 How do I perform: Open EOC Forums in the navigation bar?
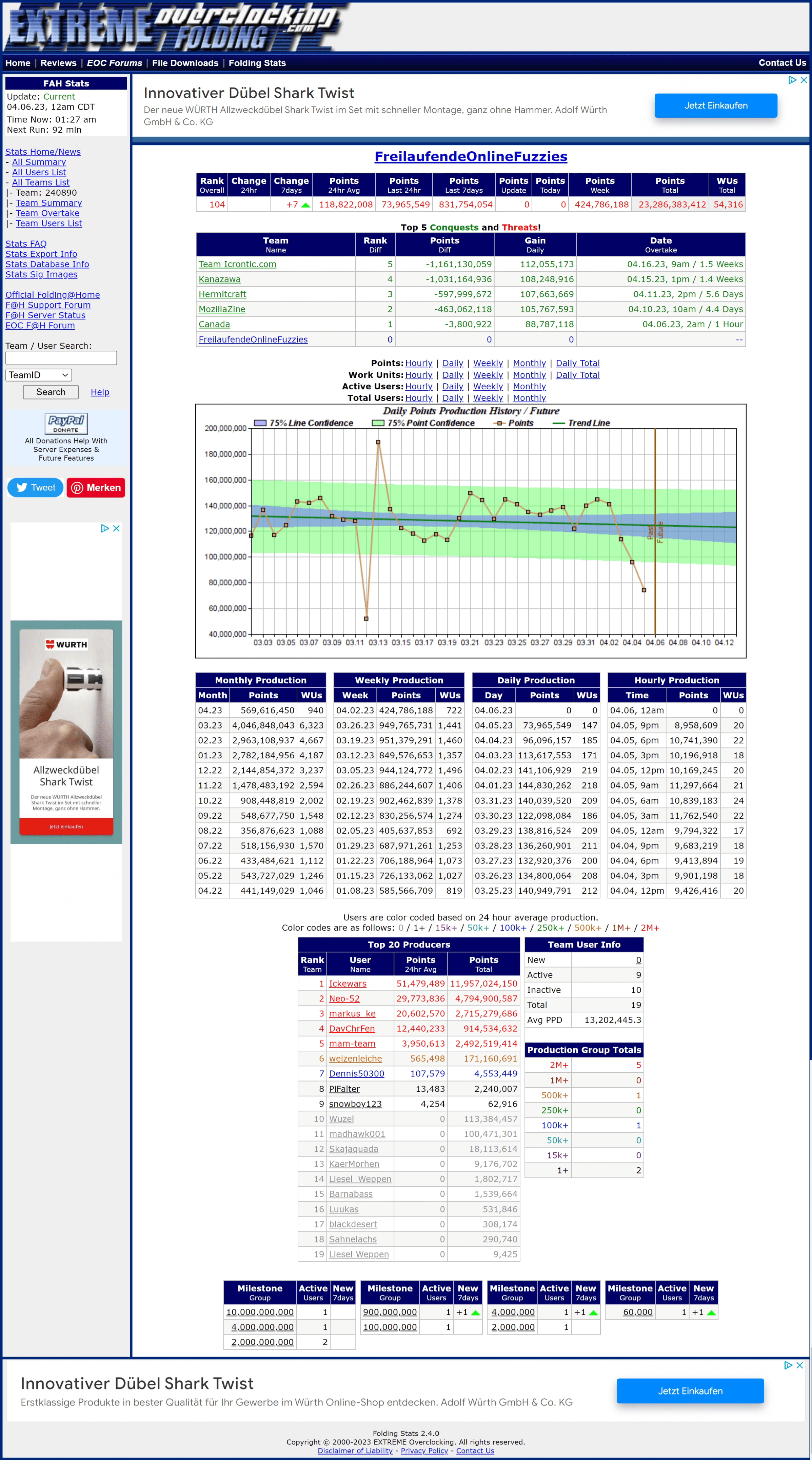click(115, 63)
